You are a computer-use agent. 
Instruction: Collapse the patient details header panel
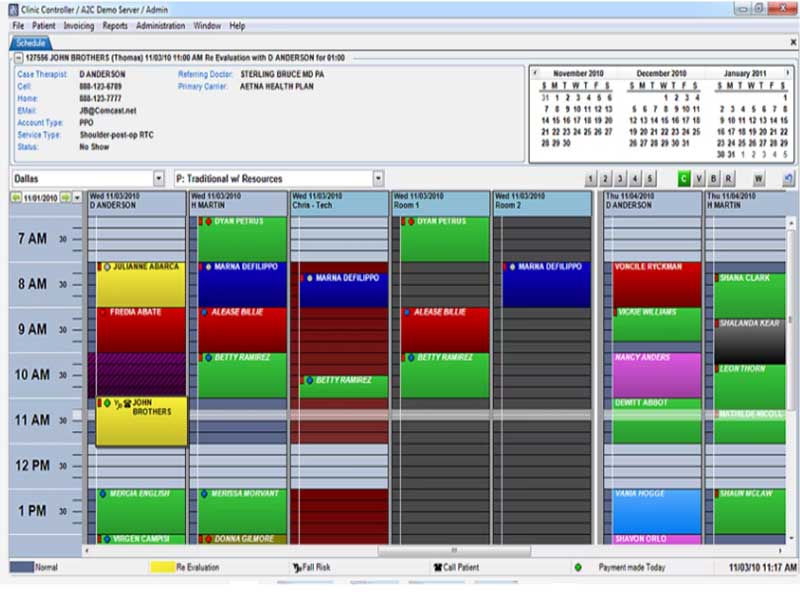17,58
